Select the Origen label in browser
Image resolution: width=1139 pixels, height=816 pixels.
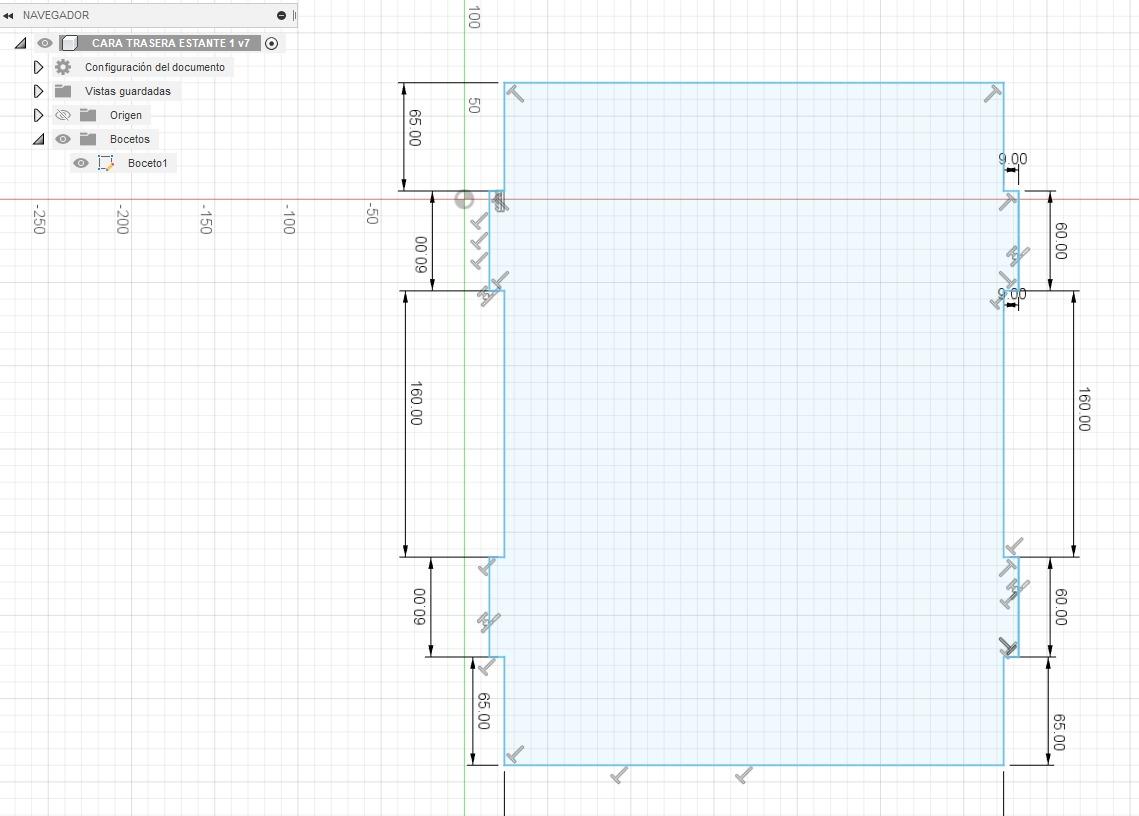126,116
